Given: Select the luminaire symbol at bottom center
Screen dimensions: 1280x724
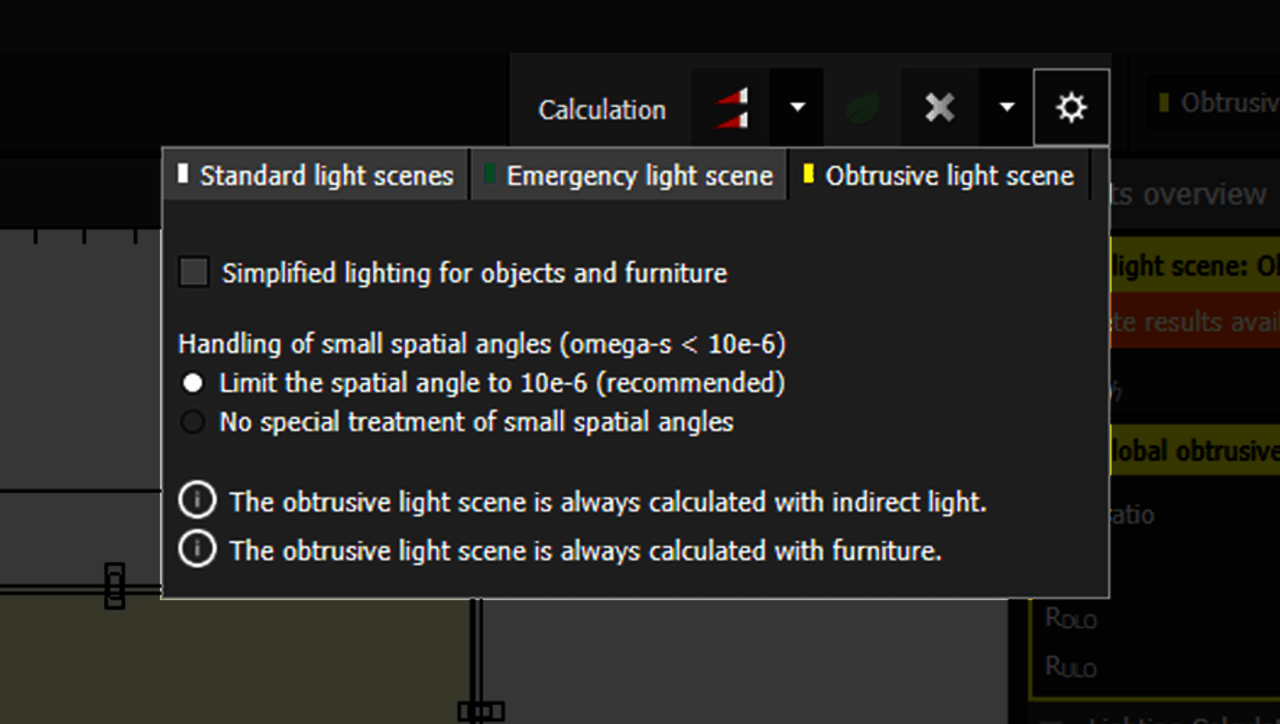Looking at the screenshot, I should tap(481, 711).
